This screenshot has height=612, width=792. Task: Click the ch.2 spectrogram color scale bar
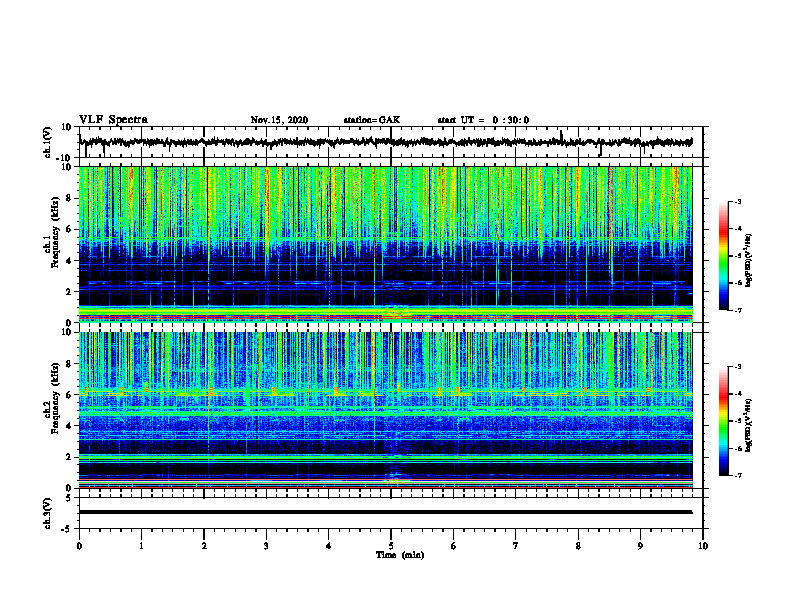pos(724,421)
